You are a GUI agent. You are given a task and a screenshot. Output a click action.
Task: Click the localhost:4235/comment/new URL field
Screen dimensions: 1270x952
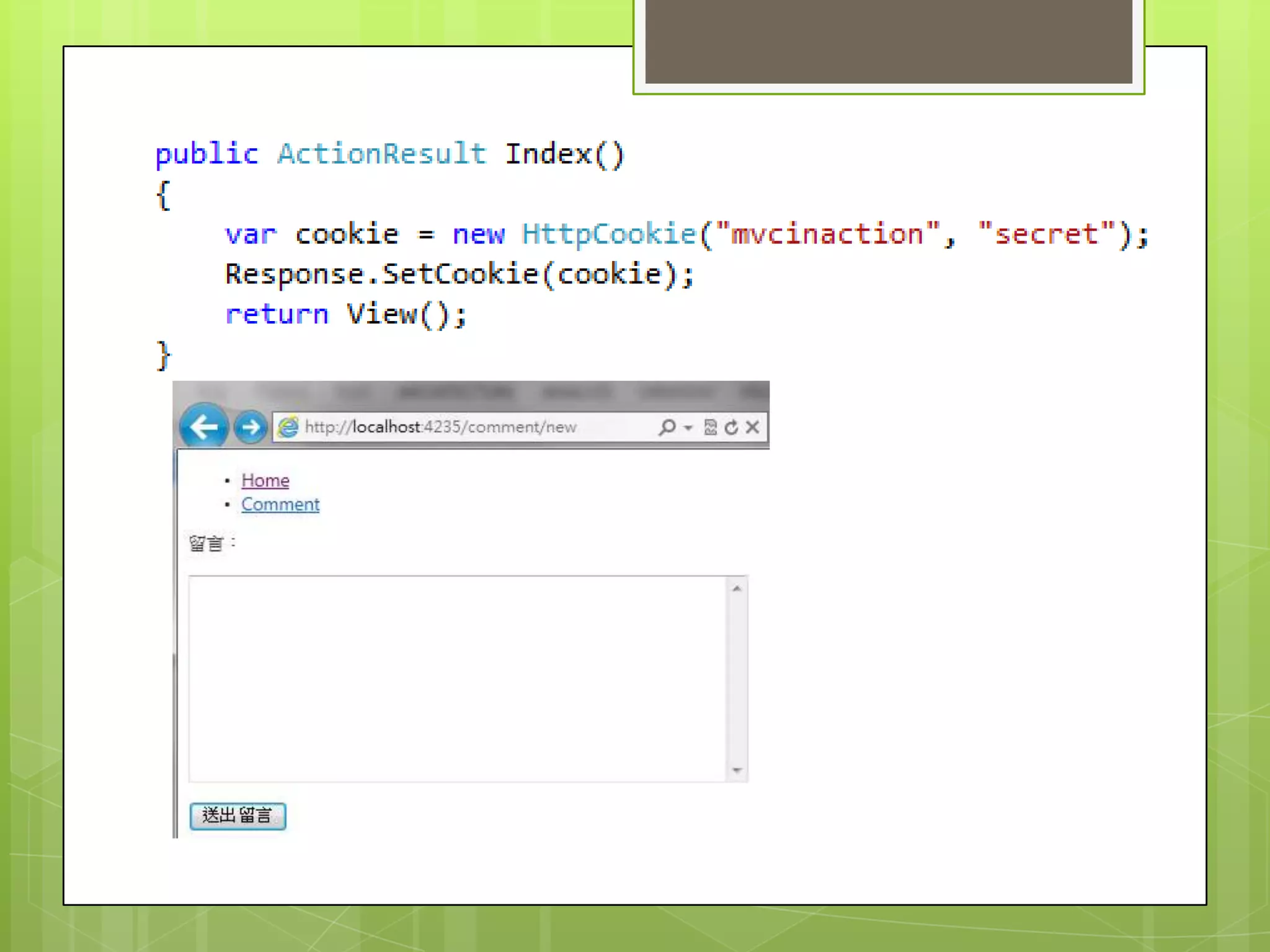(440, 427)
